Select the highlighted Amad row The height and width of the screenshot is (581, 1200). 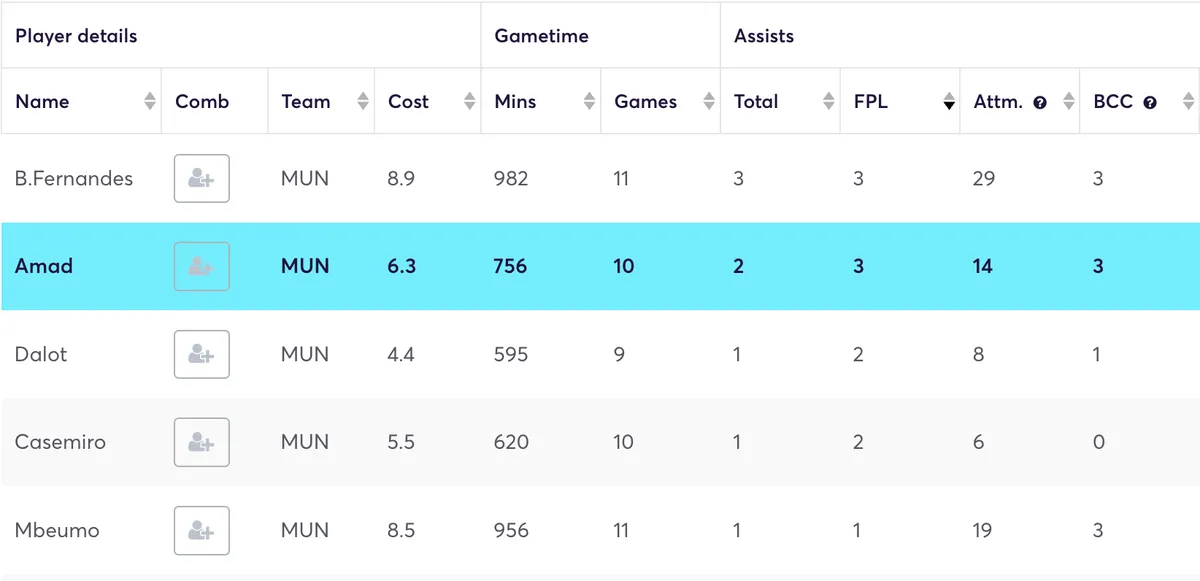600,266
